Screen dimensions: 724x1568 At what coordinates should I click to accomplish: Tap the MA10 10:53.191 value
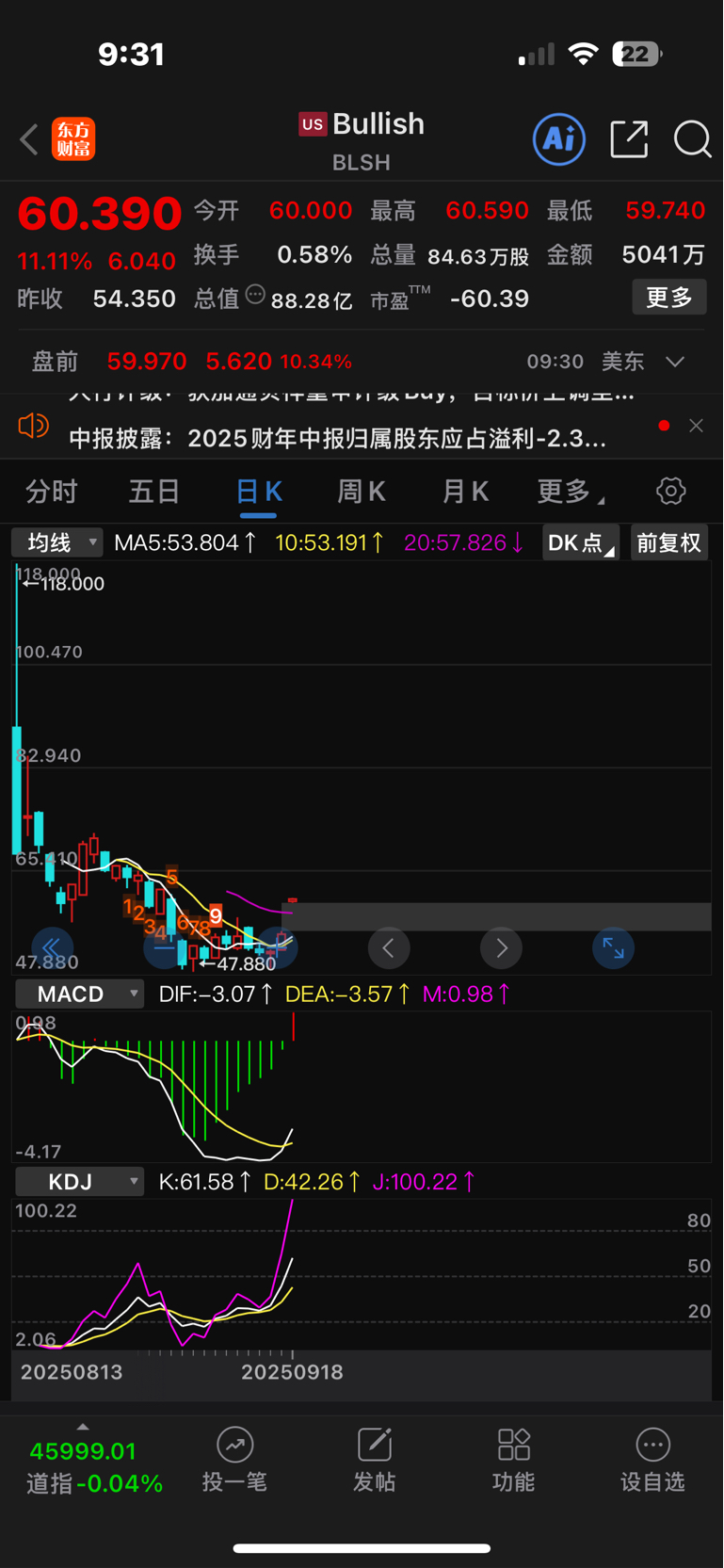pos(330,542)
